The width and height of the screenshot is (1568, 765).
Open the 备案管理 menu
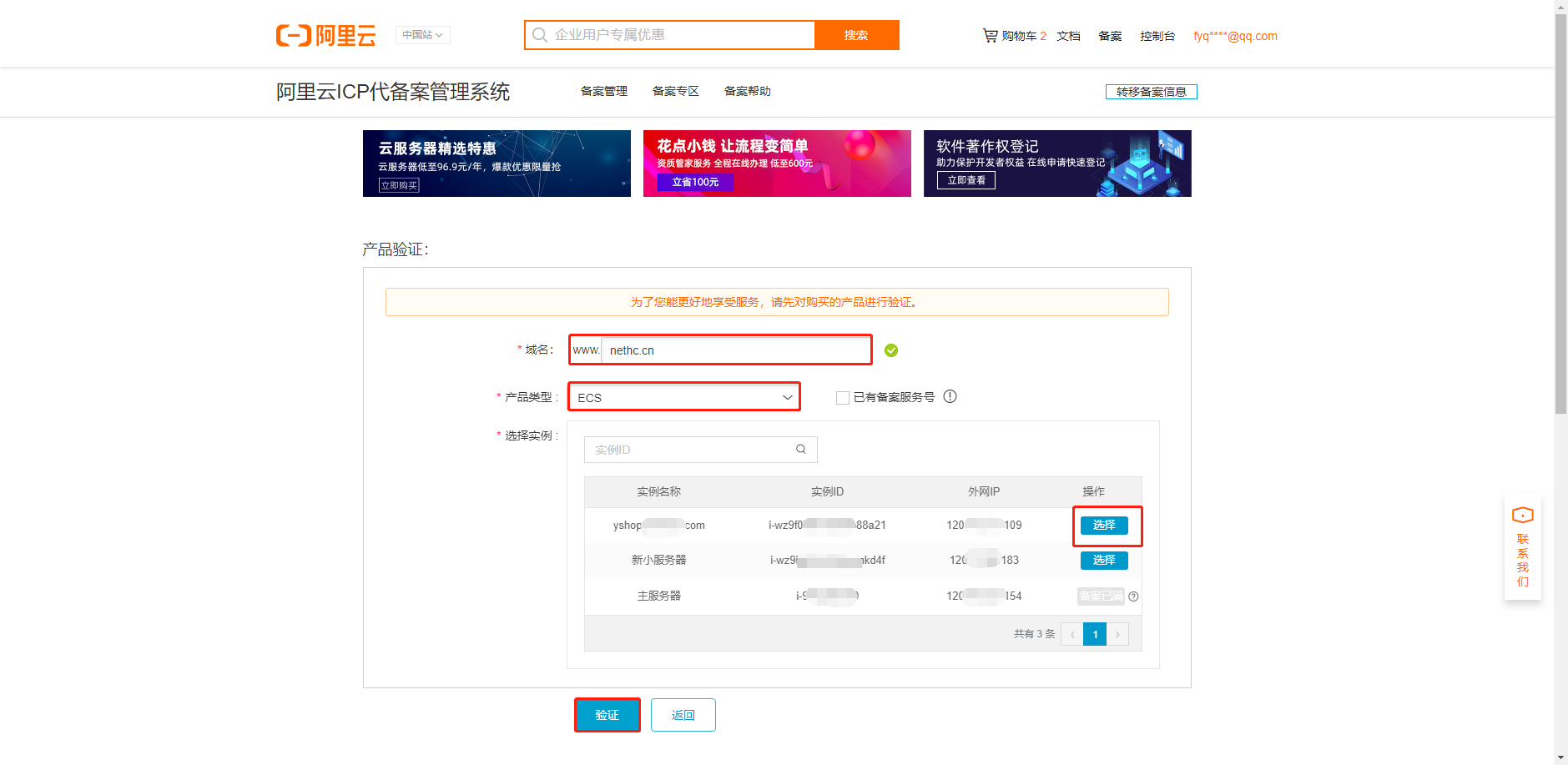[604, 91]
